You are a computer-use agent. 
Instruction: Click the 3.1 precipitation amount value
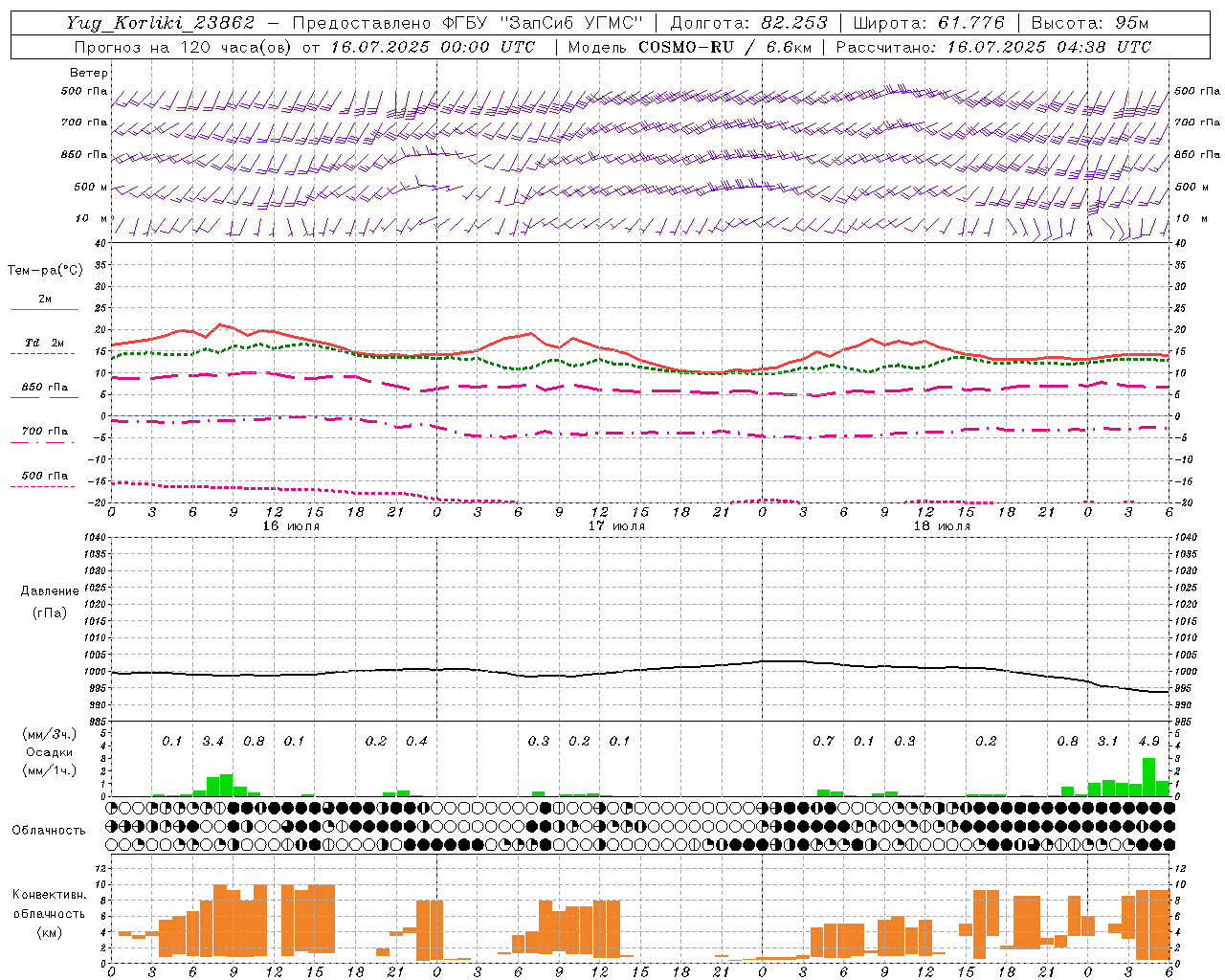pyautogui.click(x=1107, y=742)
